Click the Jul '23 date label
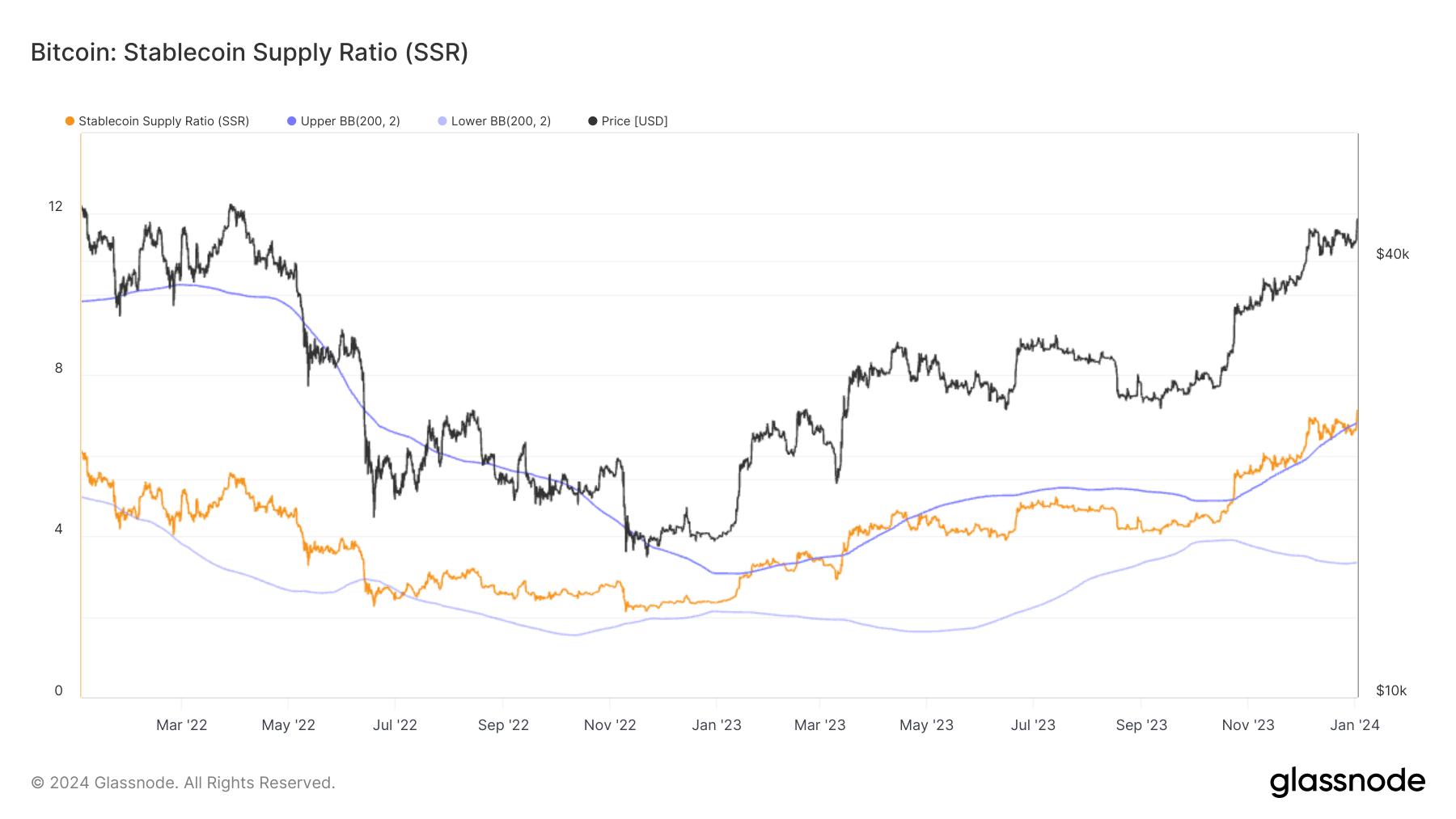 point(1033,725)
